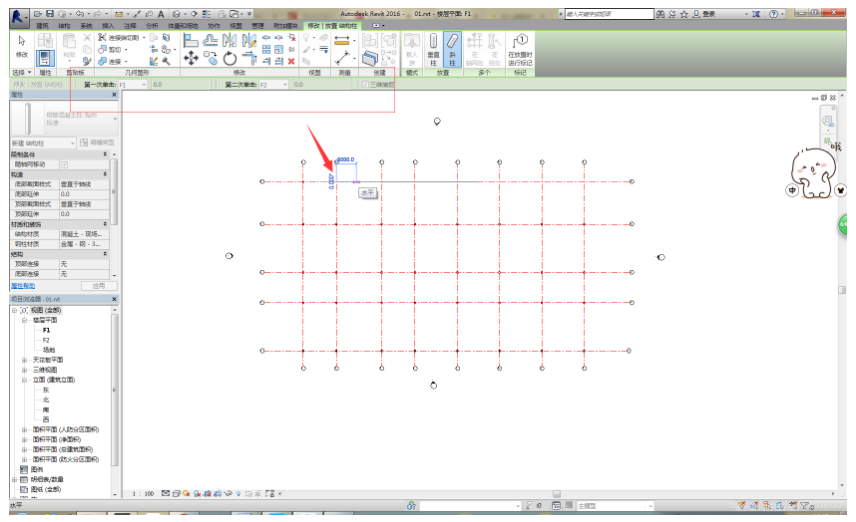Click the Properties help link
This screenshot has height=522, width=856.
click(x=25, y=286)
